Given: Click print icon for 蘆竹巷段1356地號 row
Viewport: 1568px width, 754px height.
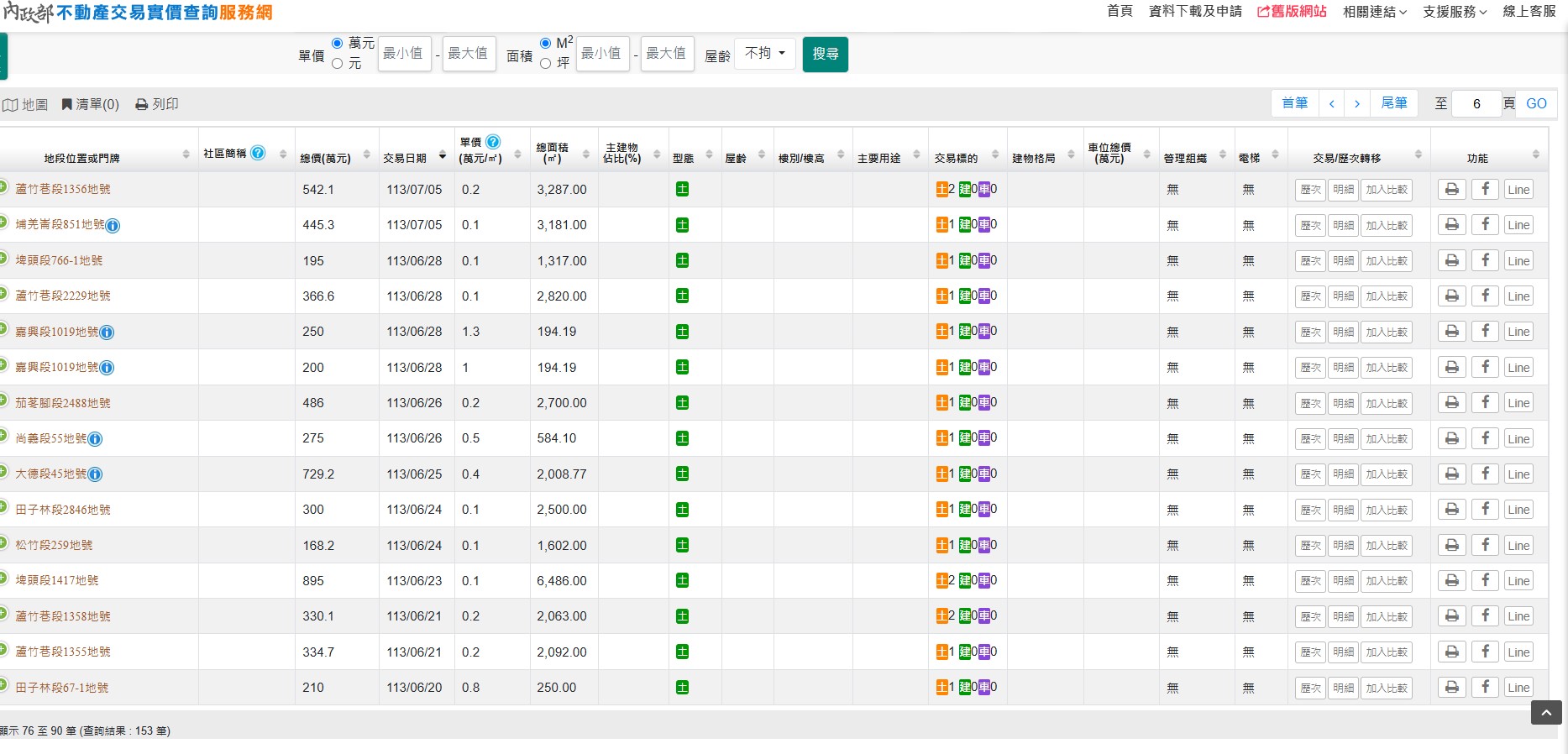Looking at the screenshot, I should pyautogui.click(x=1451, y=190).
